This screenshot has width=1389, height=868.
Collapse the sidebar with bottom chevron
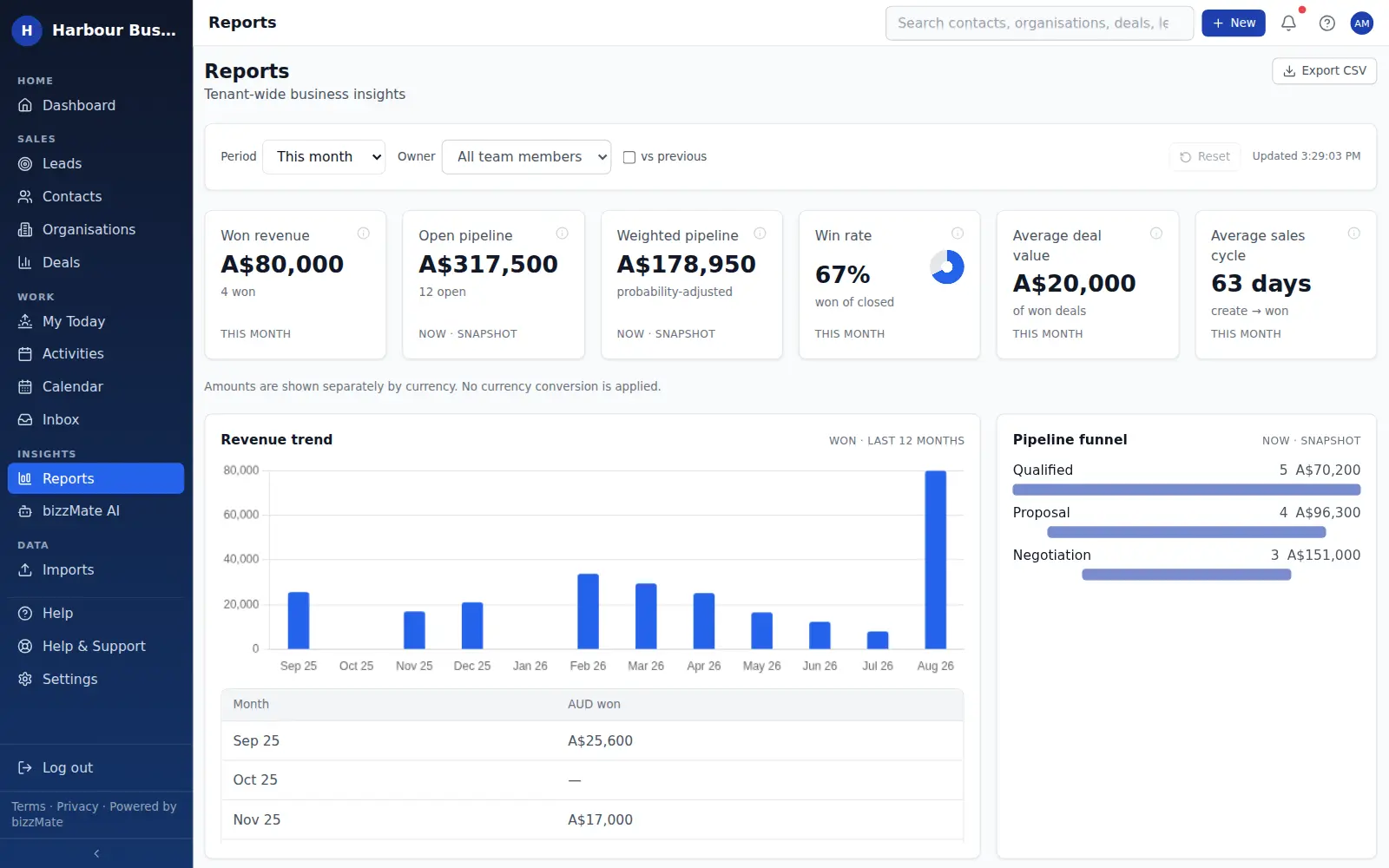[96, 853]
